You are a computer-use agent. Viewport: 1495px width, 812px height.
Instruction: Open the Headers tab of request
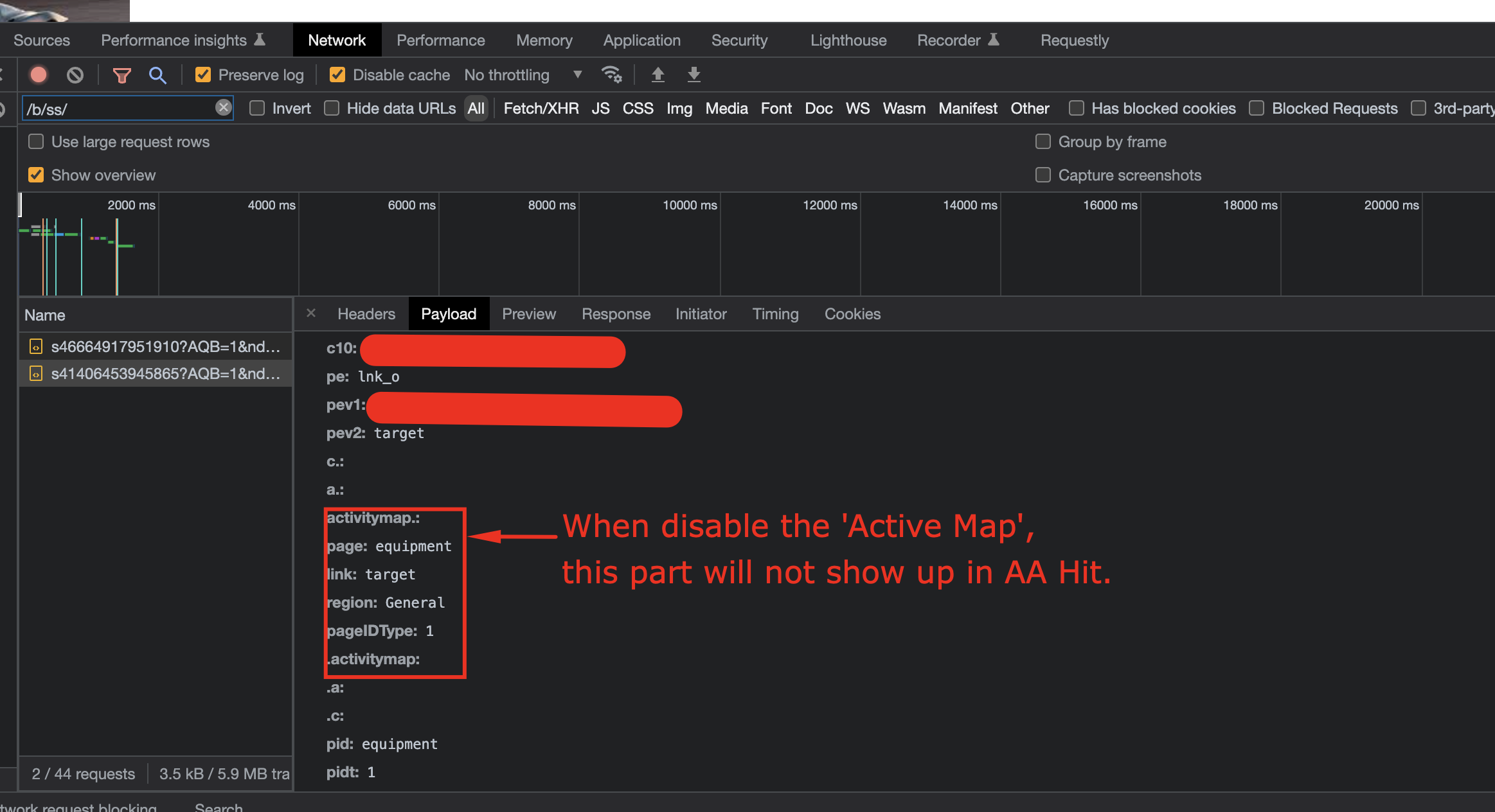tap(366, 314)
